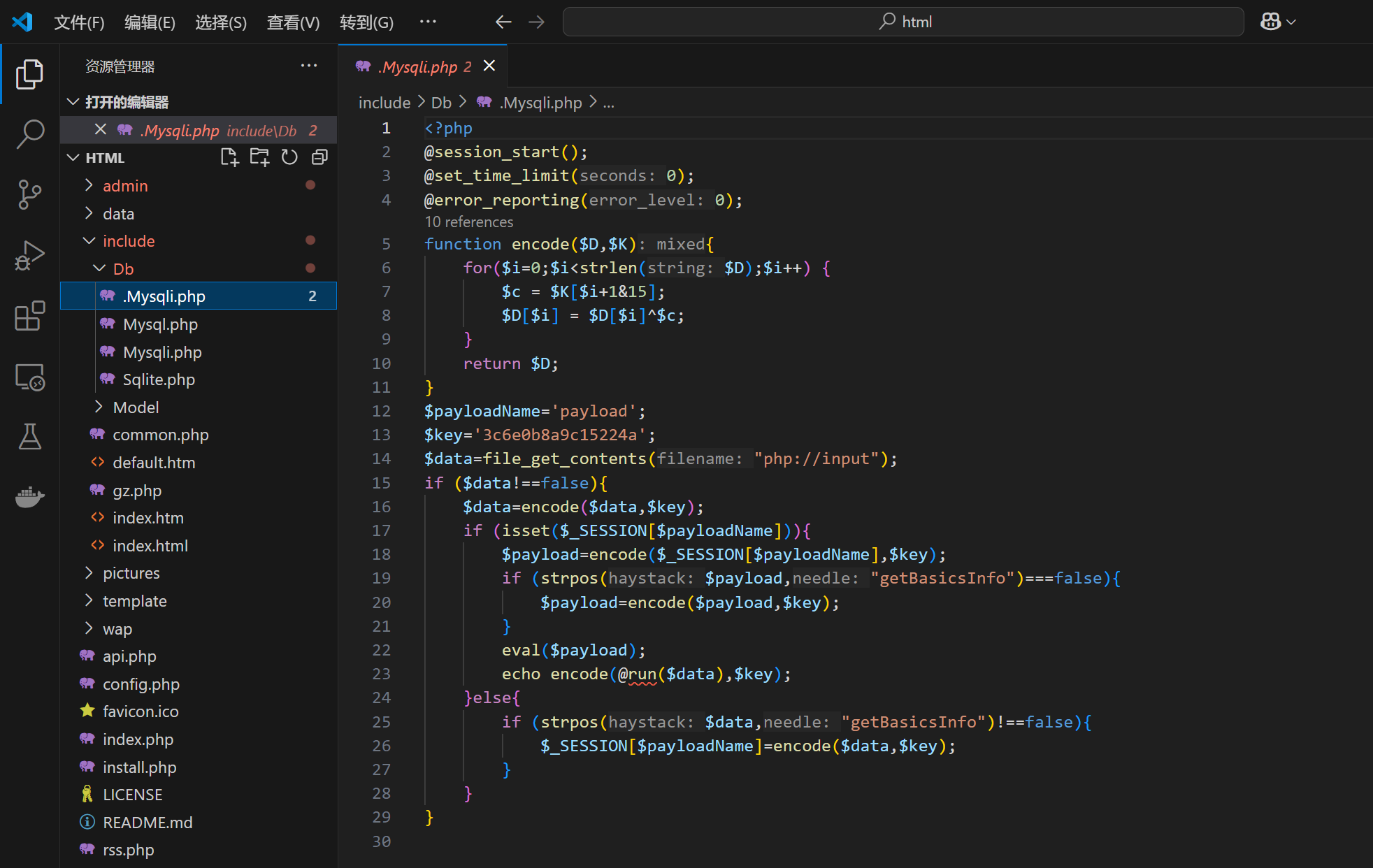This screenshot has width=1373, height=868.
Task: Click New Folder icon in HTML section
Action: pos(259,157)
